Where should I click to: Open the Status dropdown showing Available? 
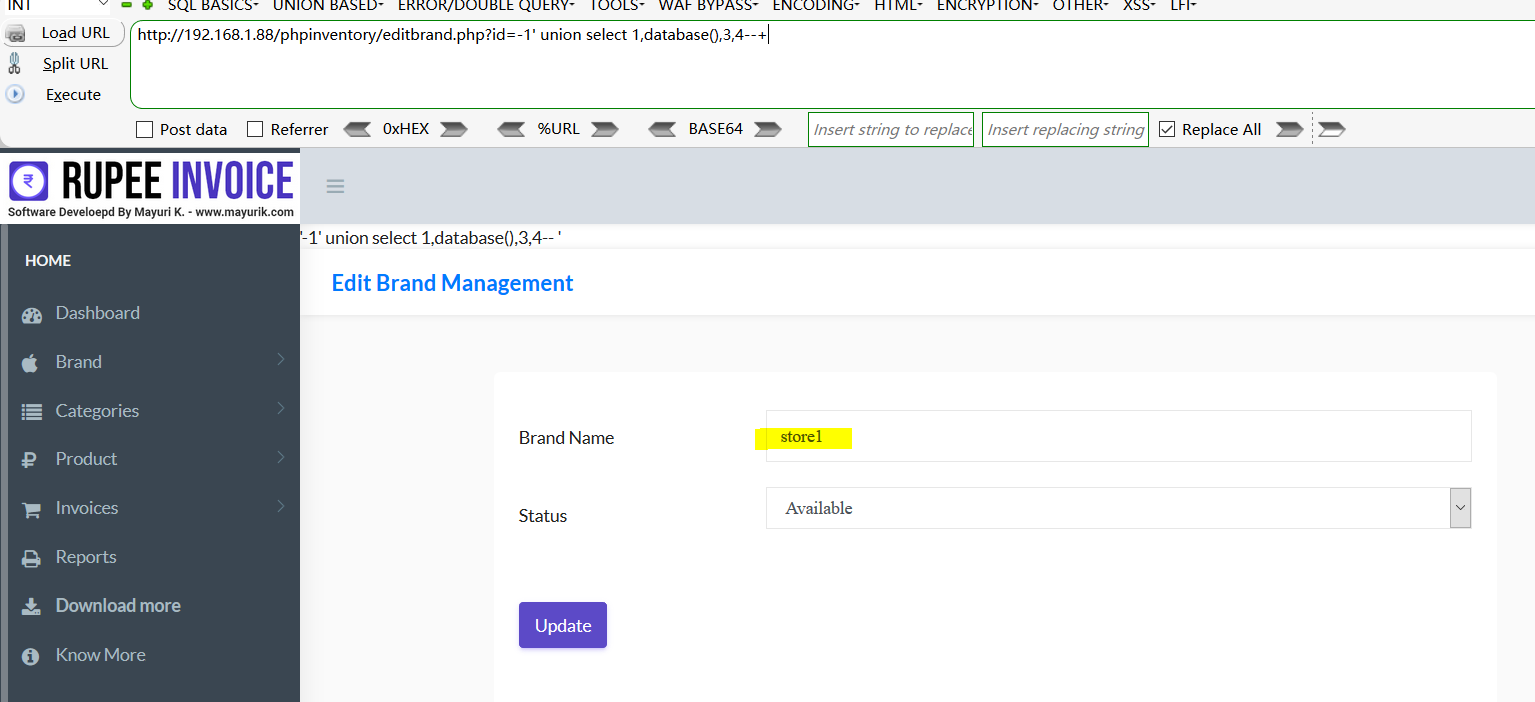point(1118,508)
